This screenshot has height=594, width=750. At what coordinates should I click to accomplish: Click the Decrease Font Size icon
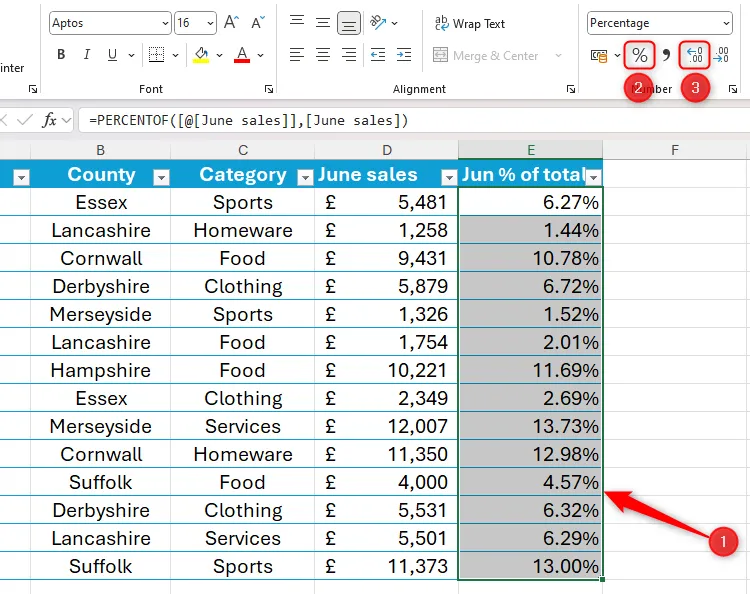(x=257, y=22)
